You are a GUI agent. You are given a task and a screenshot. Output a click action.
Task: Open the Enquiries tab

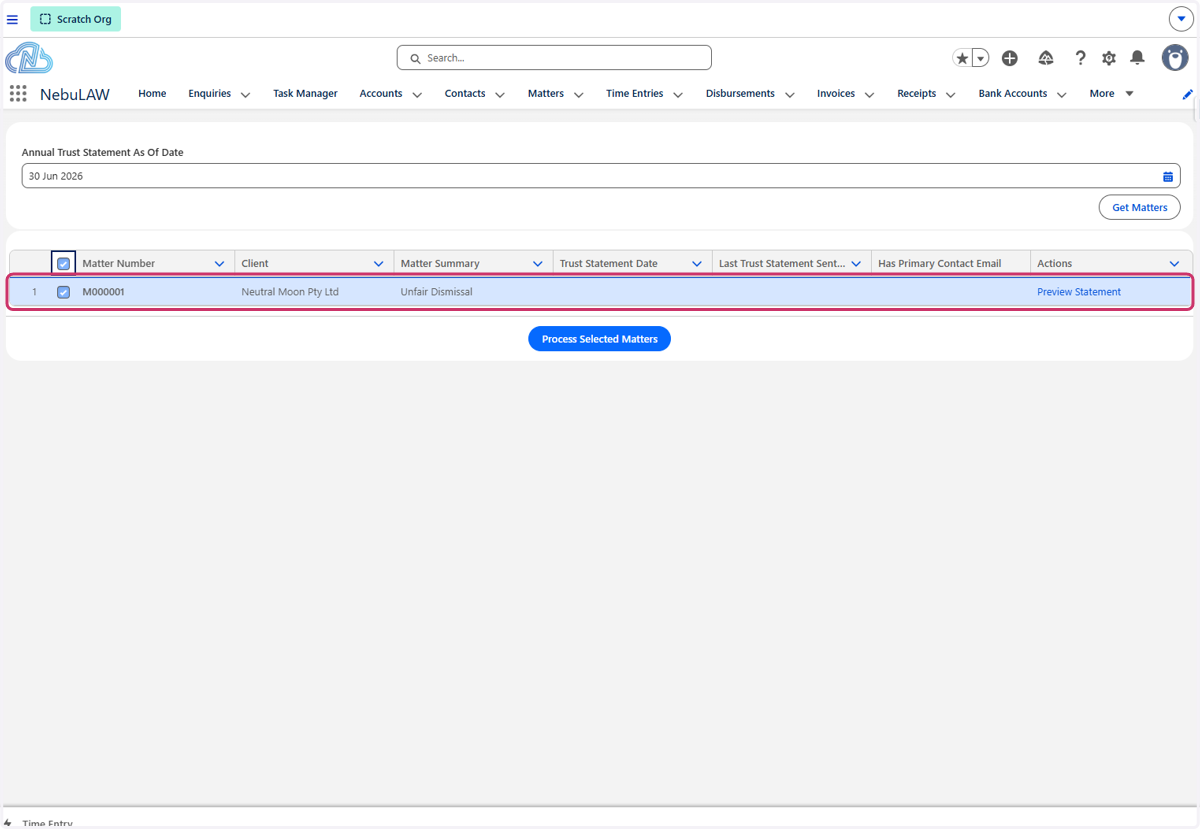pyautogui.click(x=209, y=93)
